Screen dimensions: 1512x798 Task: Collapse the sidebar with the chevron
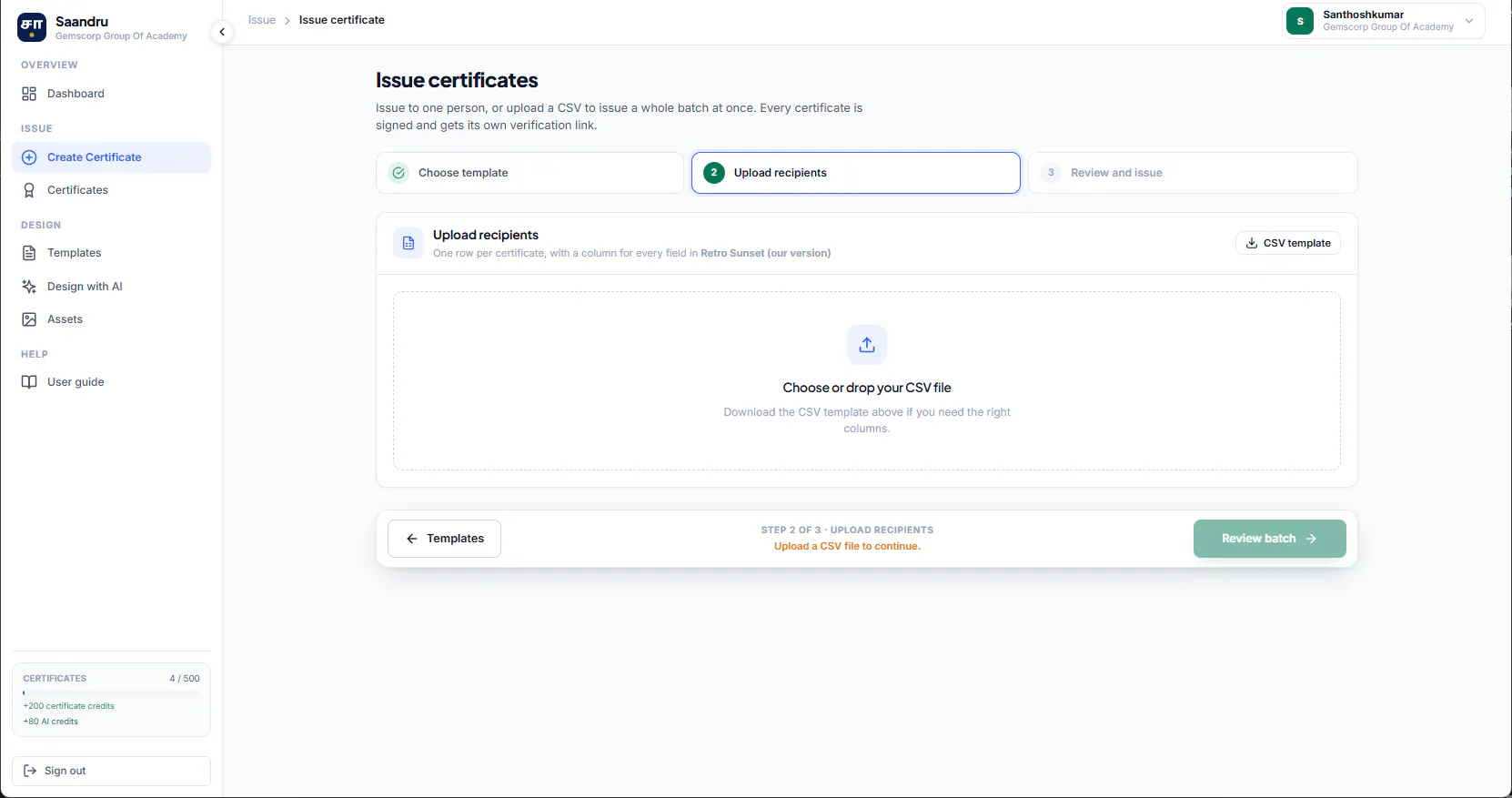[222, 32]
